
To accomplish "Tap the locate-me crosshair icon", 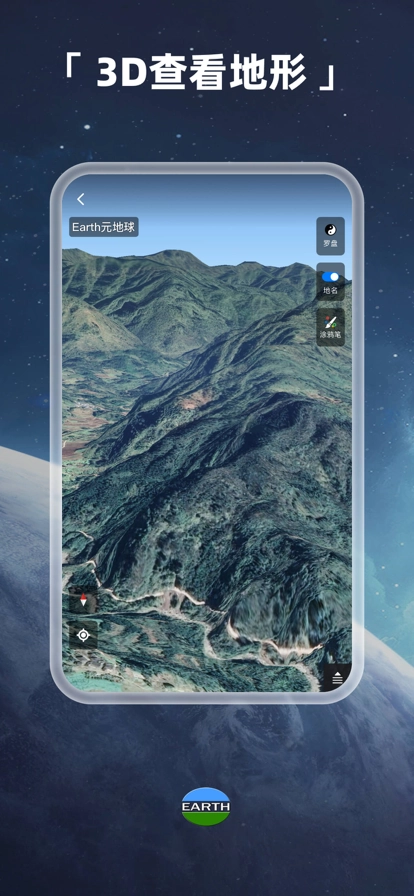I will click(83, 635).
